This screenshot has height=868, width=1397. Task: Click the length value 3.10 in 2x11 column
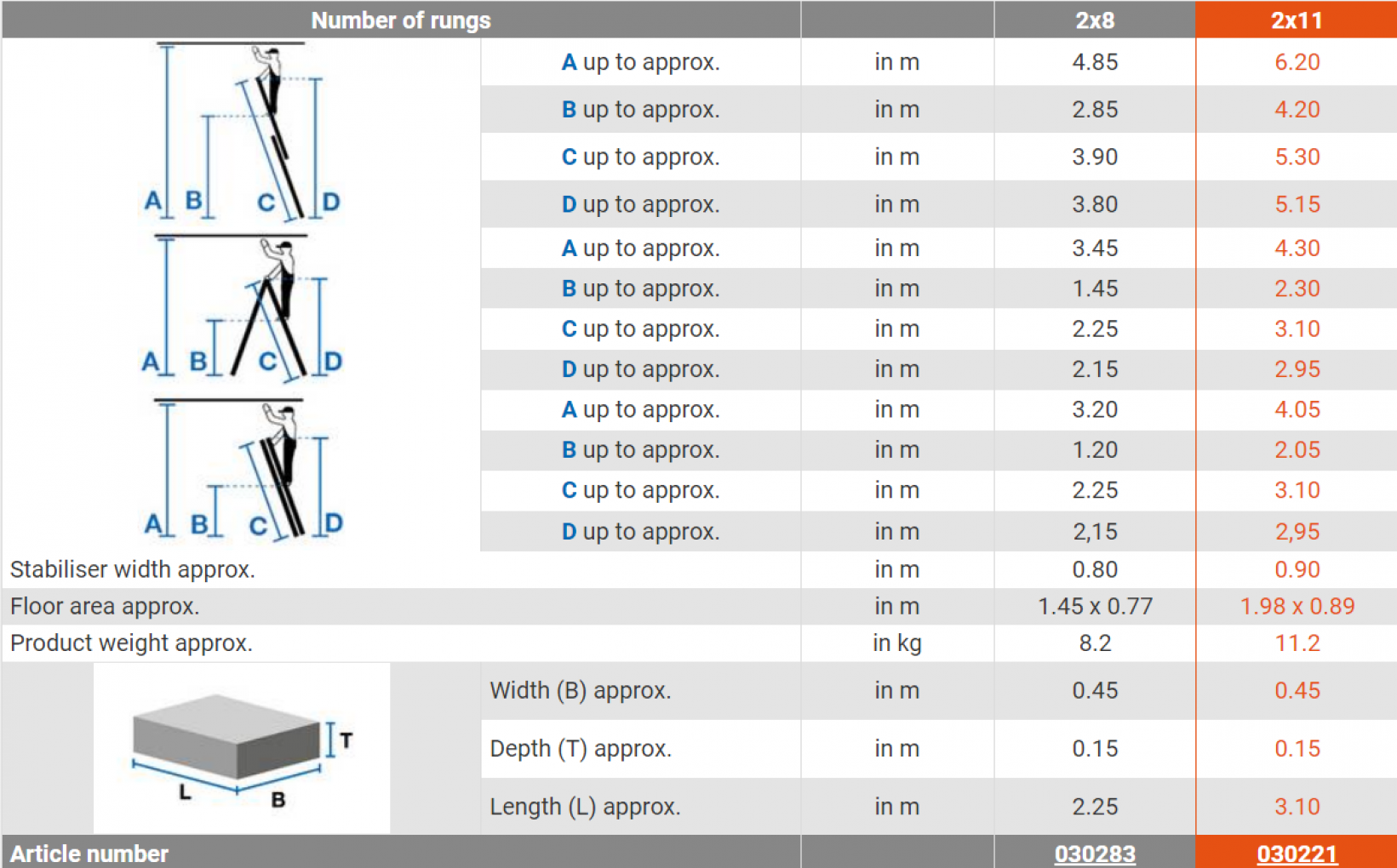tap(1297, 806)
